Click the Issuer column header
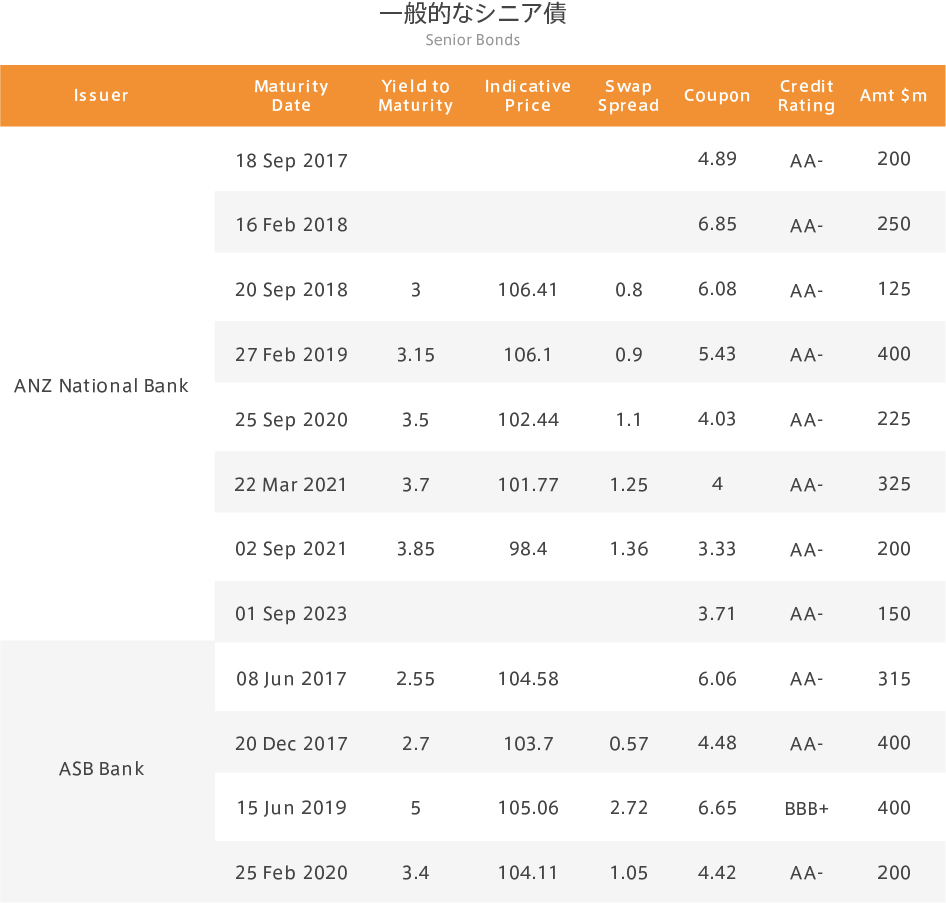The image size is (946, 903). click(101, 95)
